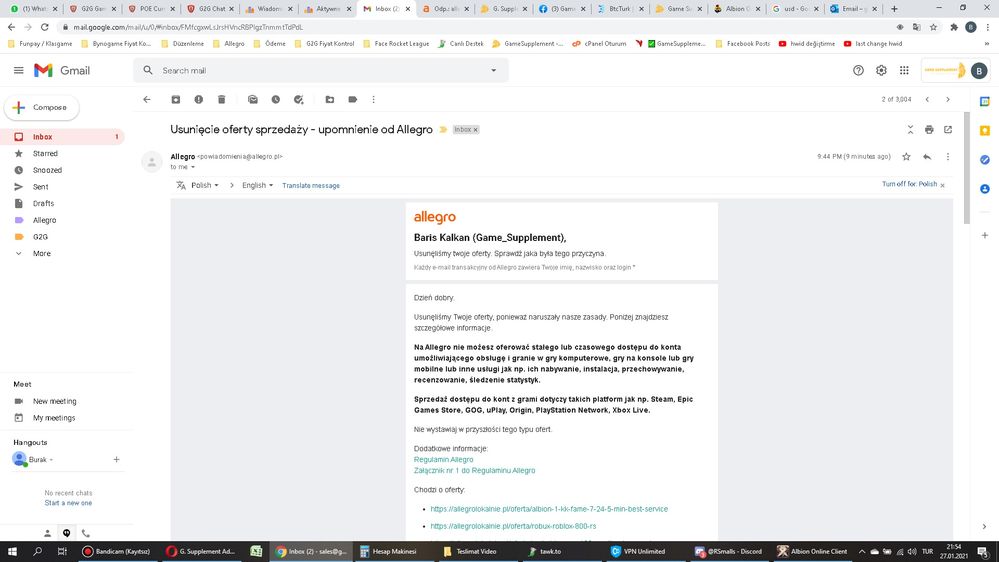This screenshot has height=562, width=999.
Task: Report this message as spam
Action: (199, 99)
